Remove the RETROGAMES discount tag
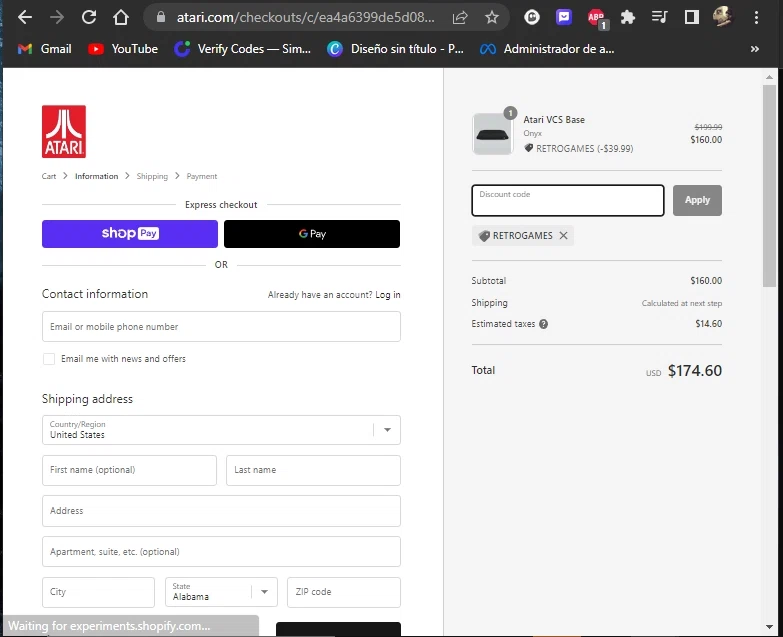The image size is (783, 637). pos(564,236)
